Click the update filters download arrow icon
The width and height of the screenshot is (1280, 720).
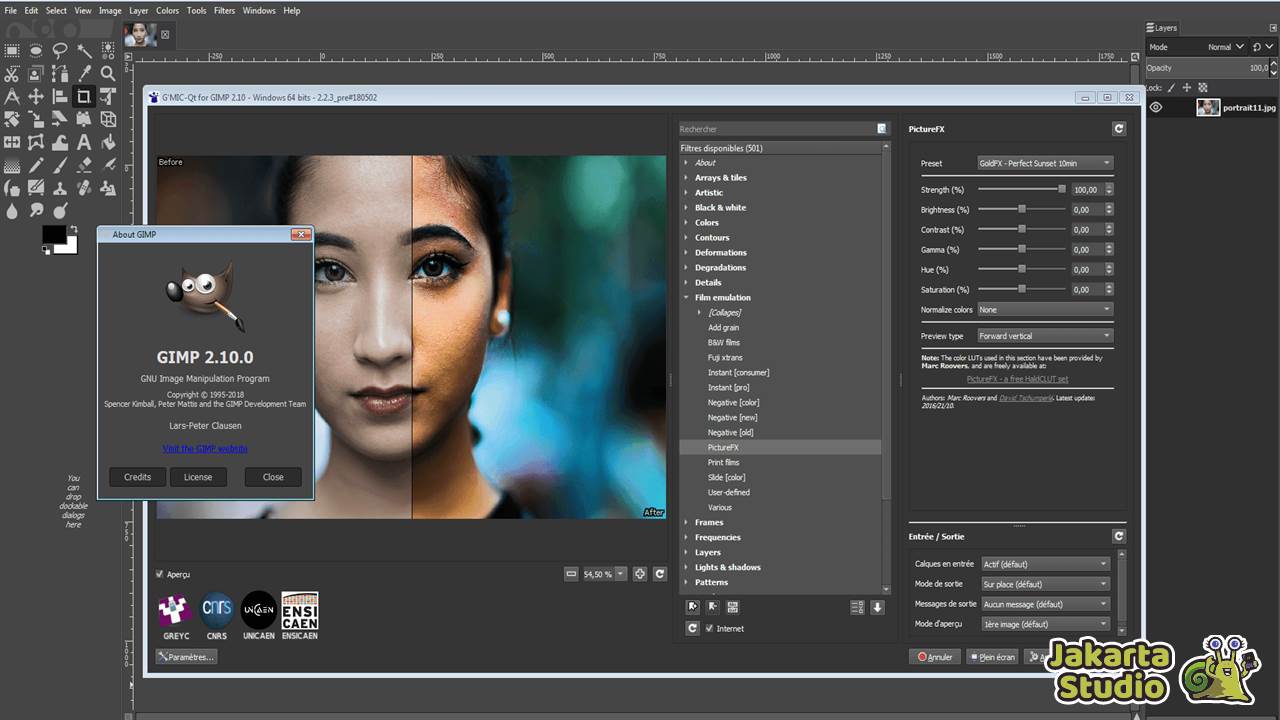[877, 607]
